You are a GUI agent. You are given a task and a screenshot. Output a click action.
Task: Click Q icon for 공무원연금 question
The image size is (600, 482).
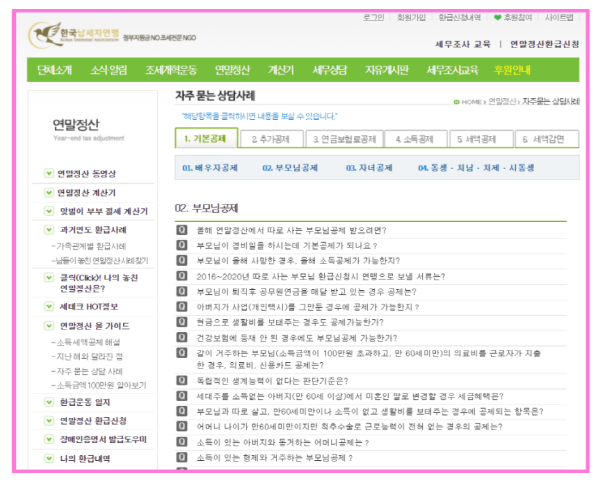[181, 291]
